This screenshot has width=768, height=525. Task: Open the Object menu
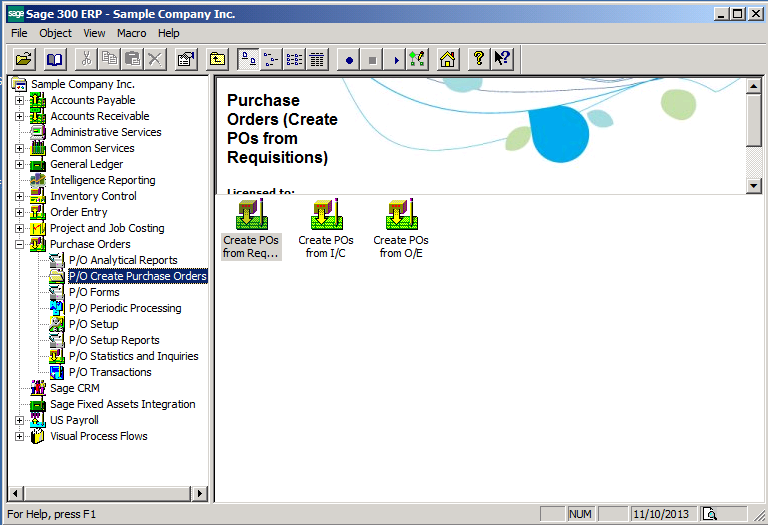tap(55, 33)
